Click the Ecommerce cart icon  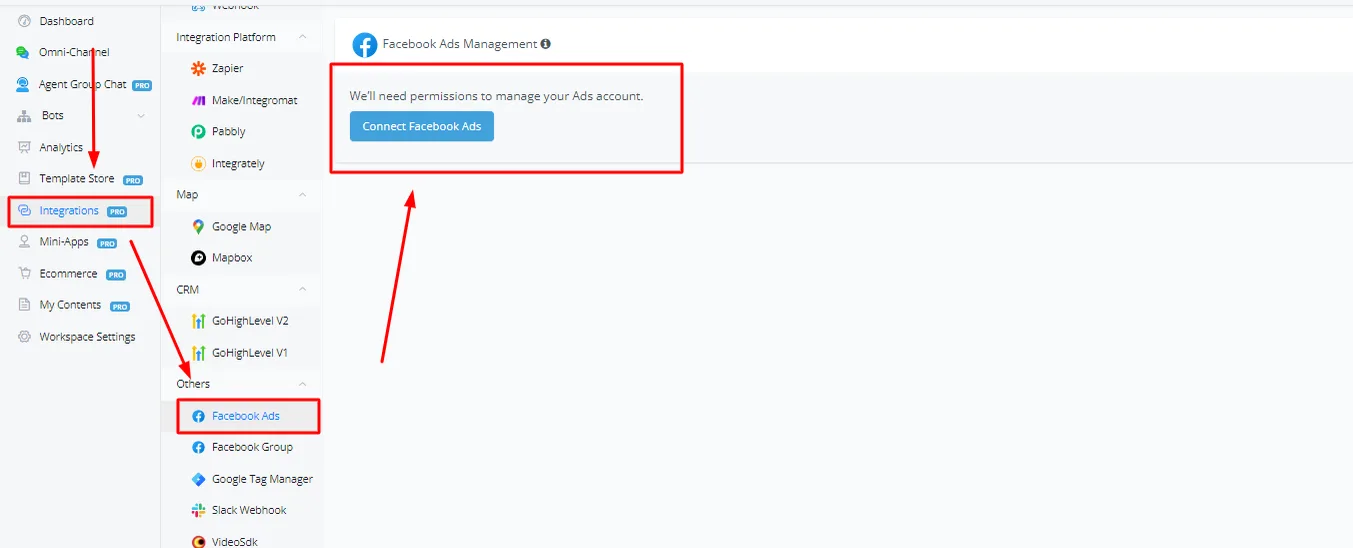tap(24, 274)
